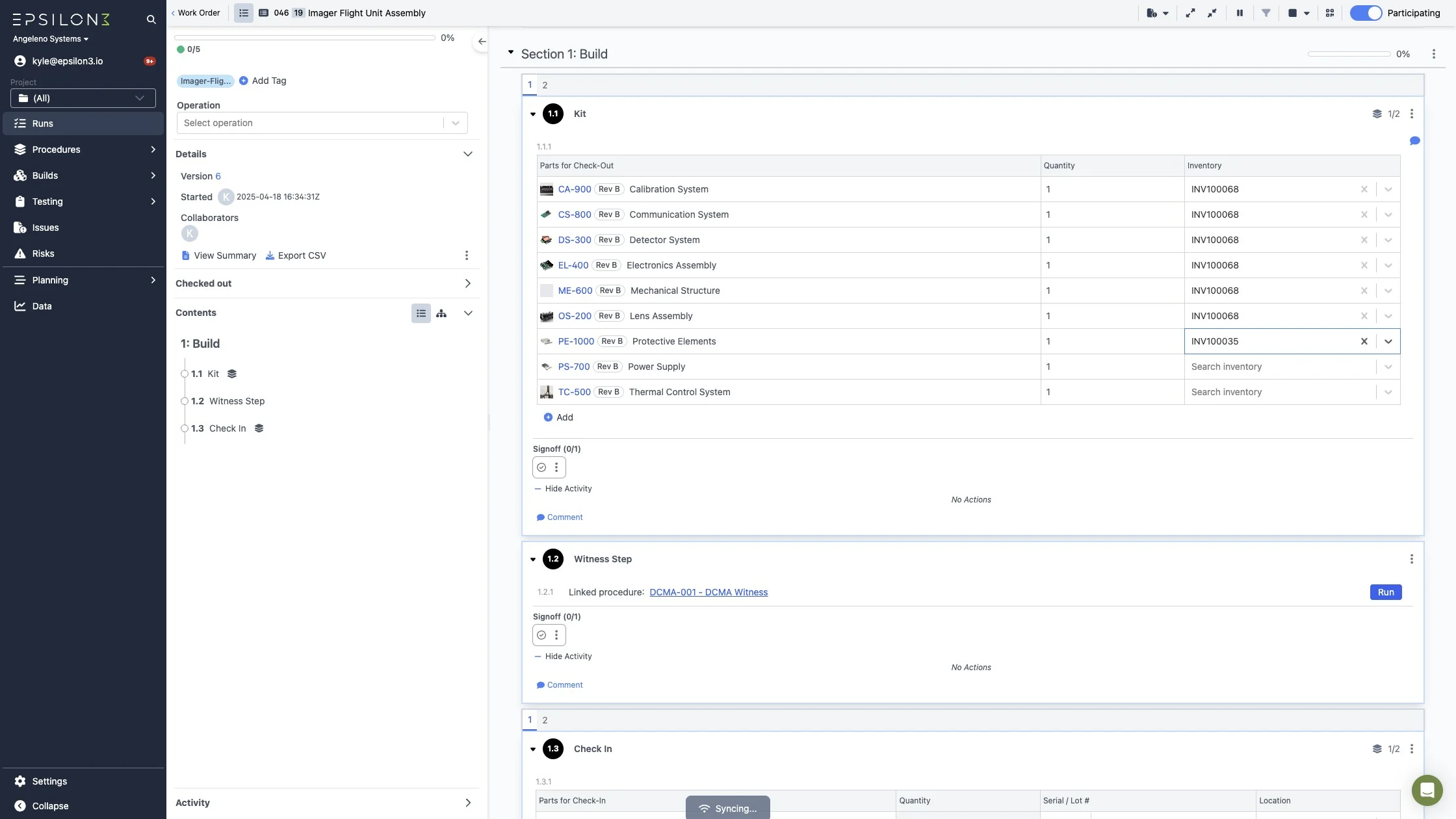The height and width of the screenshot is (819, 1456).
Task: Switch to tab 2 above the Kit step
Action: (545, 85)
